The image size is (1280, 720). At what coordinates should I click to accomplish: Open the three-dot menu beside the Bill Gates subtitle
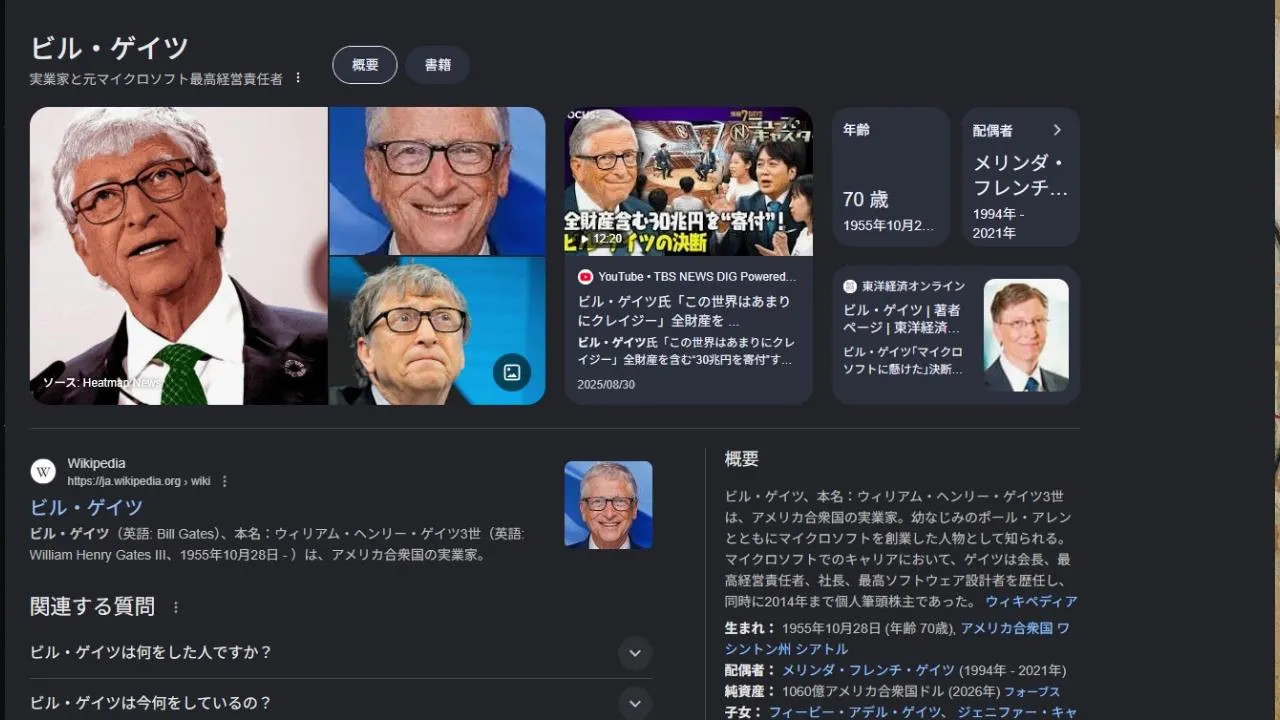click(298, 78)
